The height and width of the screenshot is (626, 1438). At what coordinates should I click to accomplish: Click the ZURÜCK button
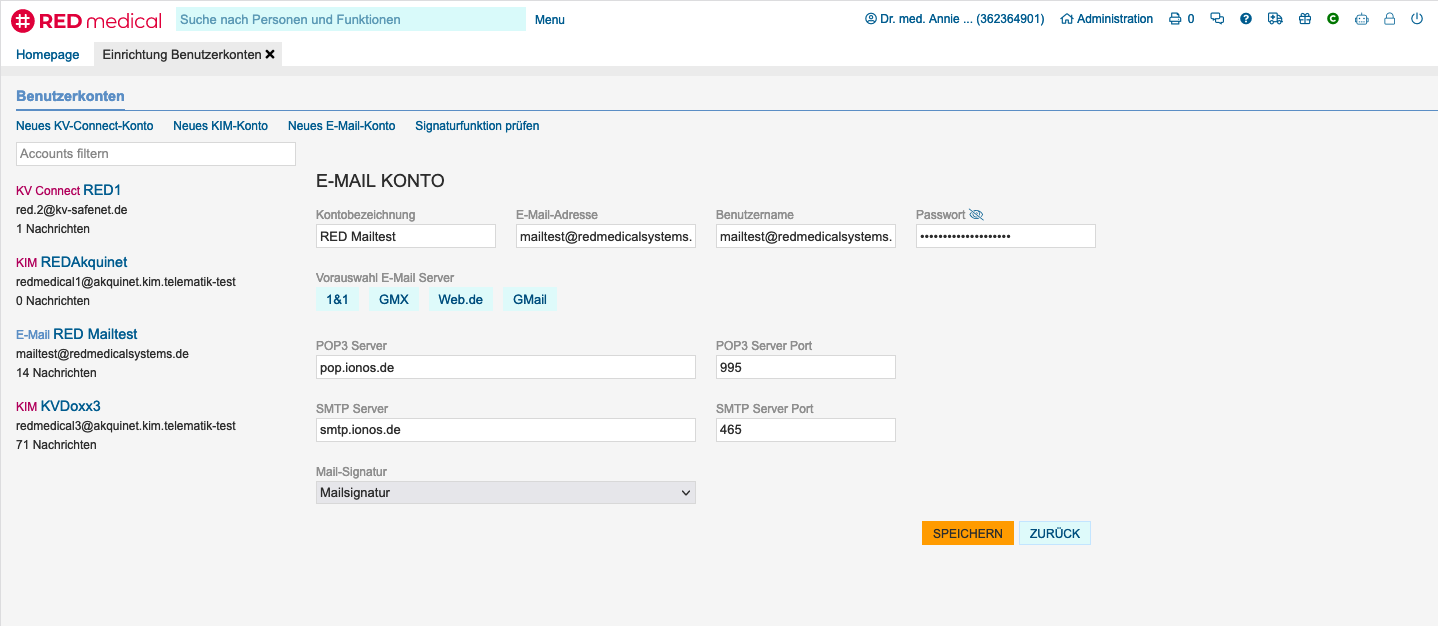[x=1054, y=534]
